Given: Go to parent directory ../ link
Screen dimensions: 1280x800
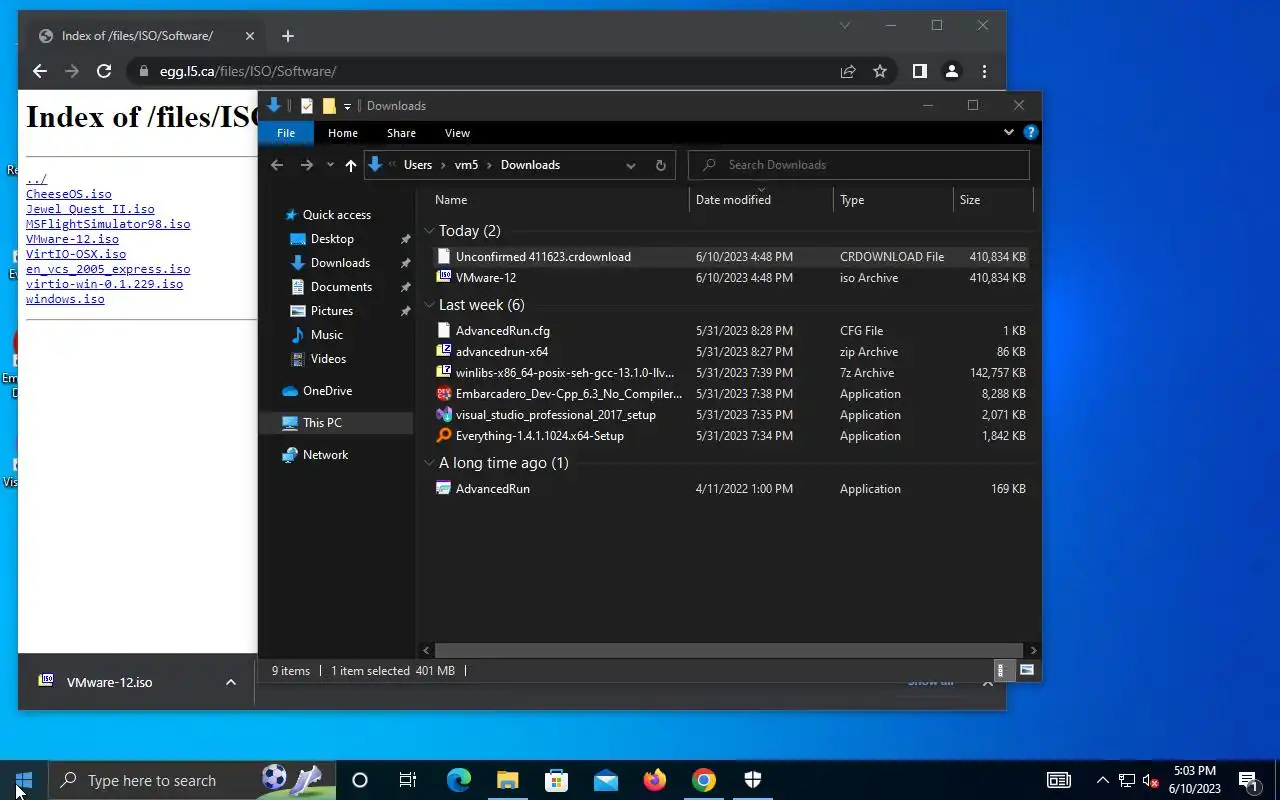Looking at the screenshot, I should (36, 179).
